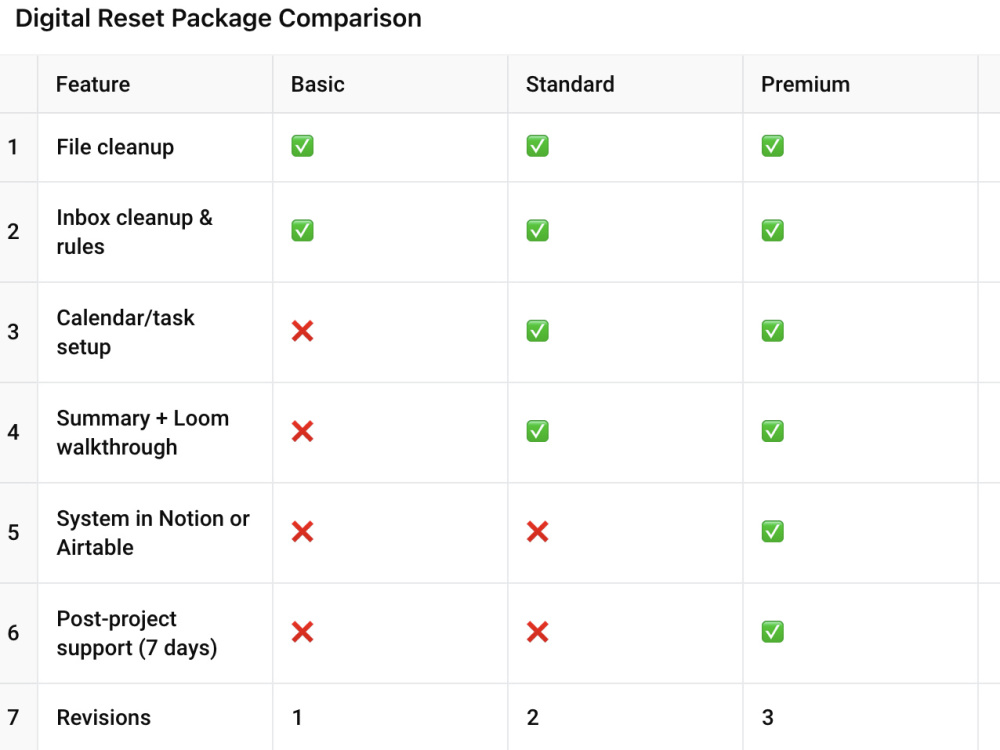
Task: Click red X for Standard System in Notion
Action: coord(538,531)
